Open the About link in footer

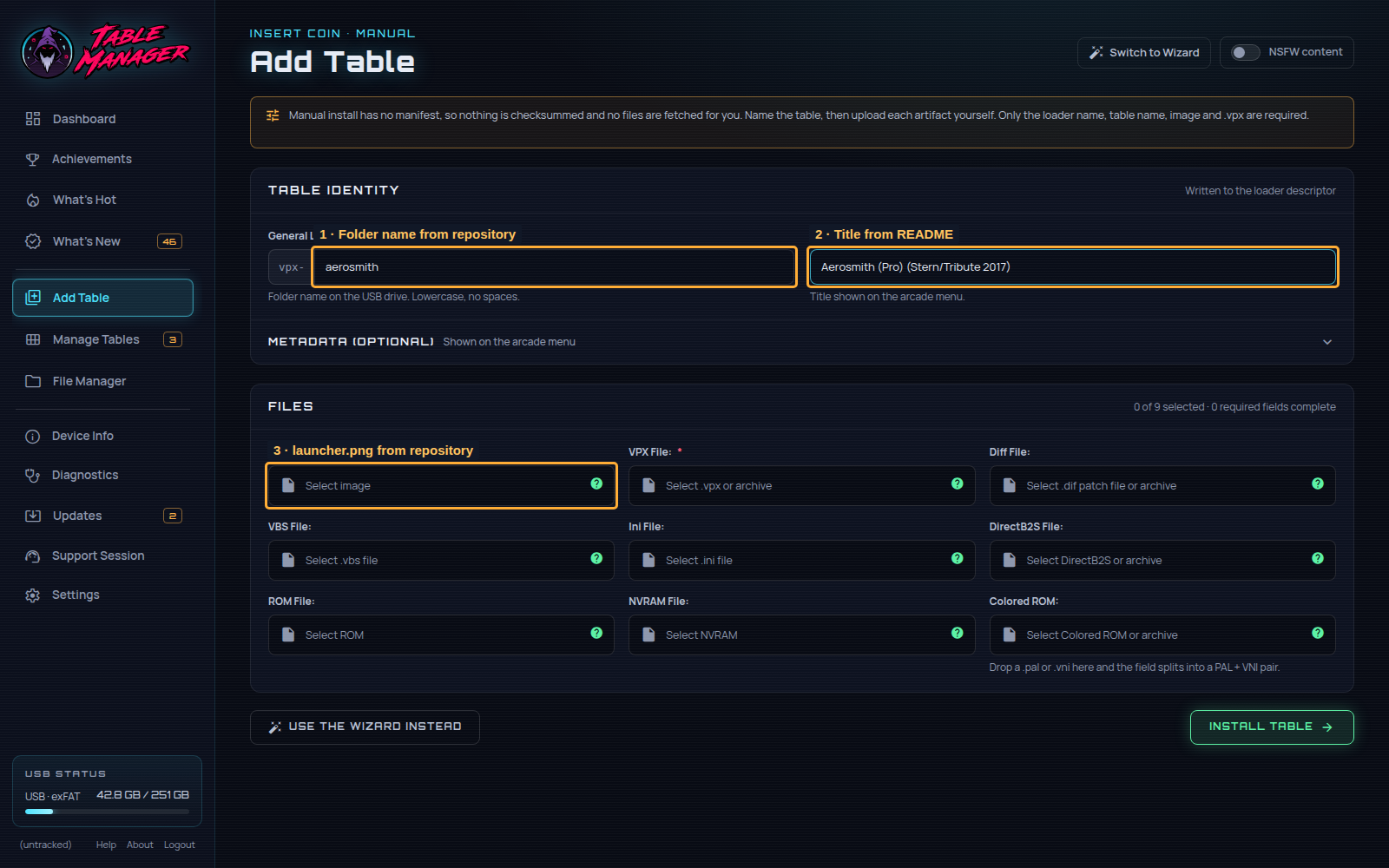pos(140,845)
